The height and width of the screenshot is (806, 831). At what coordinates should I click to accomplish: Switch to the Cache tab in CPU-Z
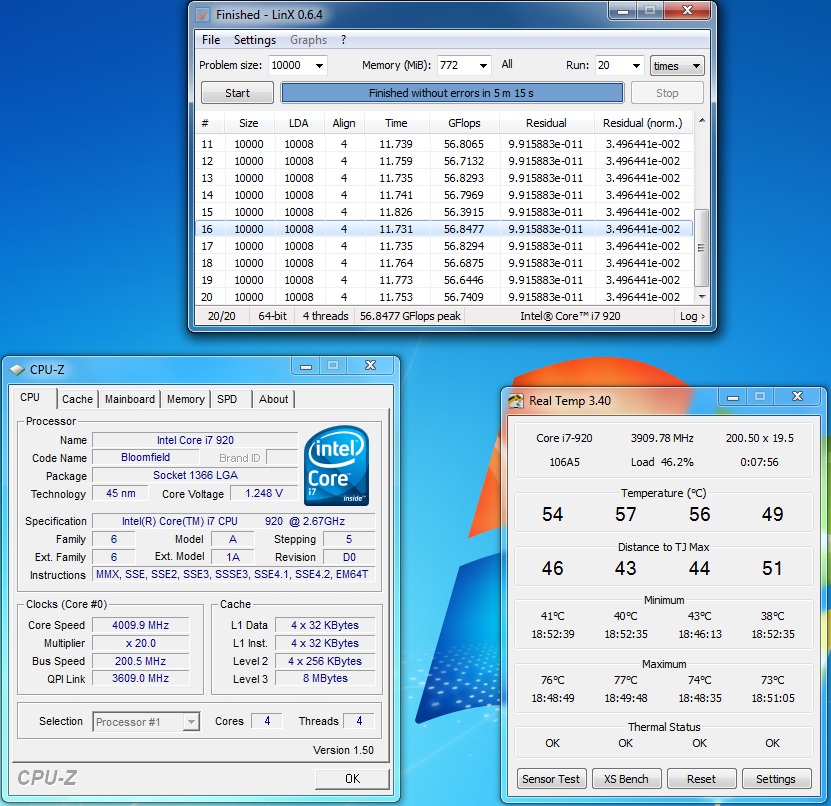coord(77,399)
